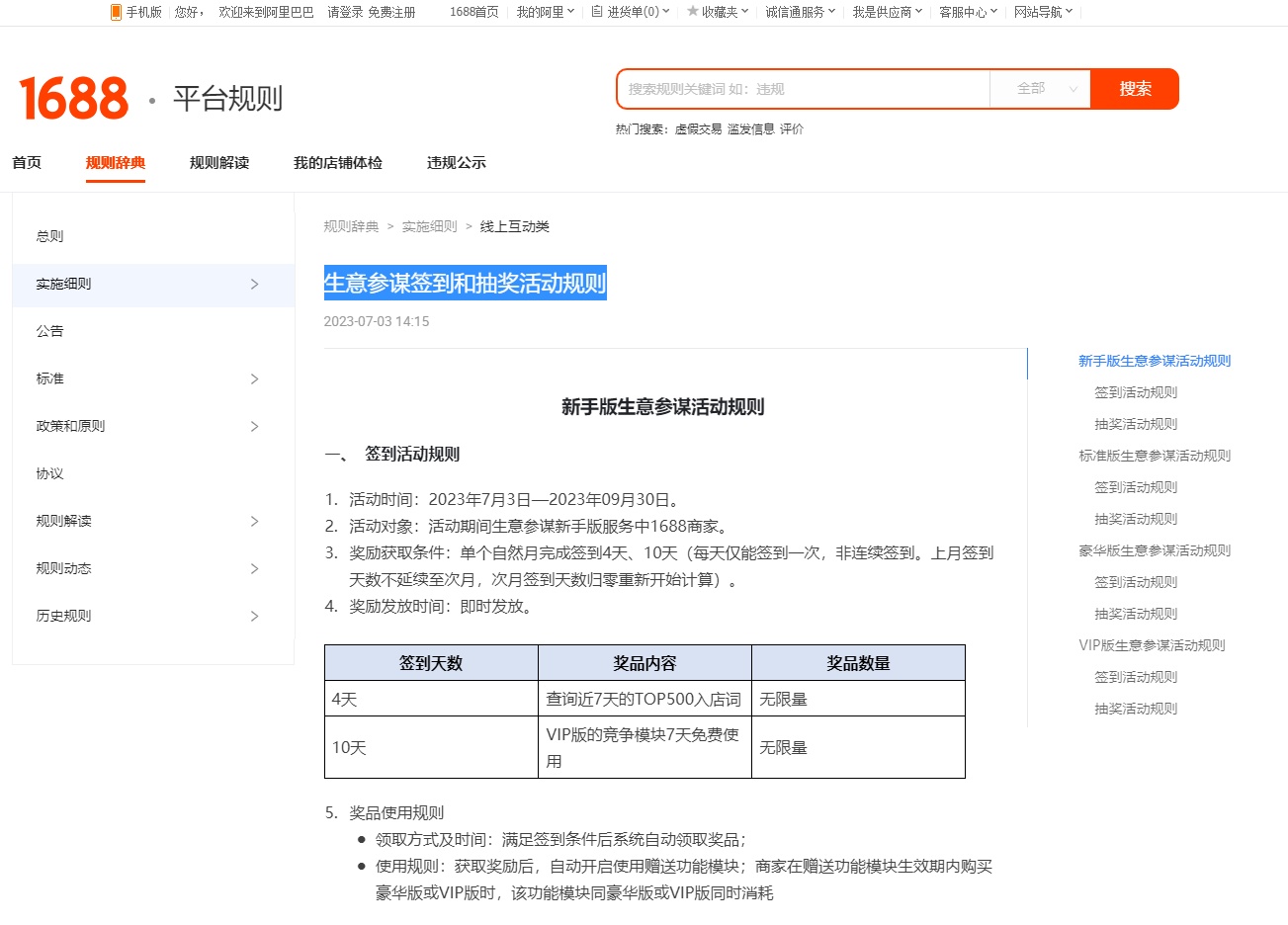This screenshot has height=925, width=1288.
Task: Expand the 标准 sidebar chevron
Action: [254, 379]
